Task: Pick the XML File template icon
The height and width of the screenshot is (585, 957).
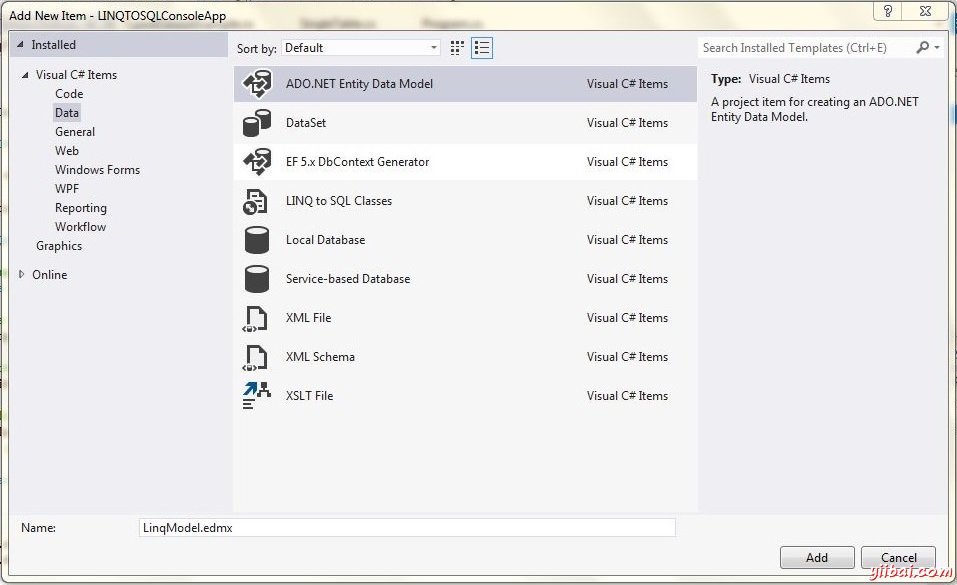Action: (x=256, y=318)
